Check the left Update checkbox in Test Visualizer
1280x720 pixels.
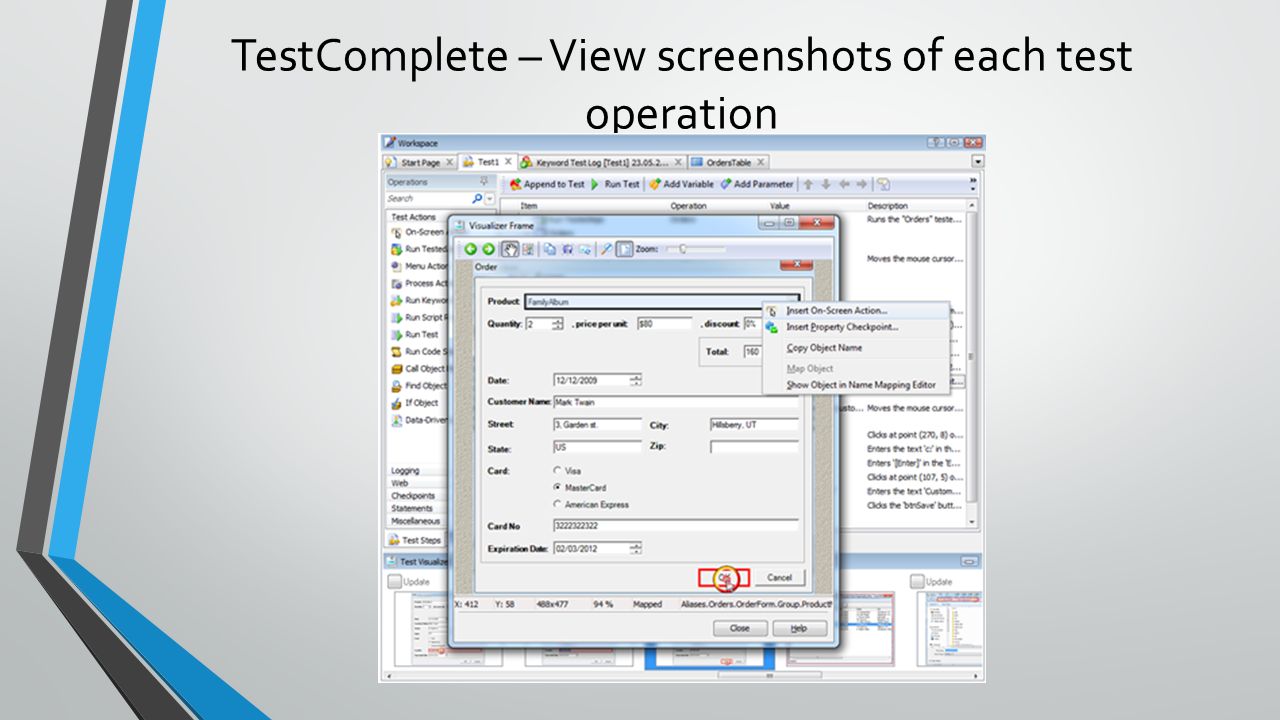(x=394, y=581)
